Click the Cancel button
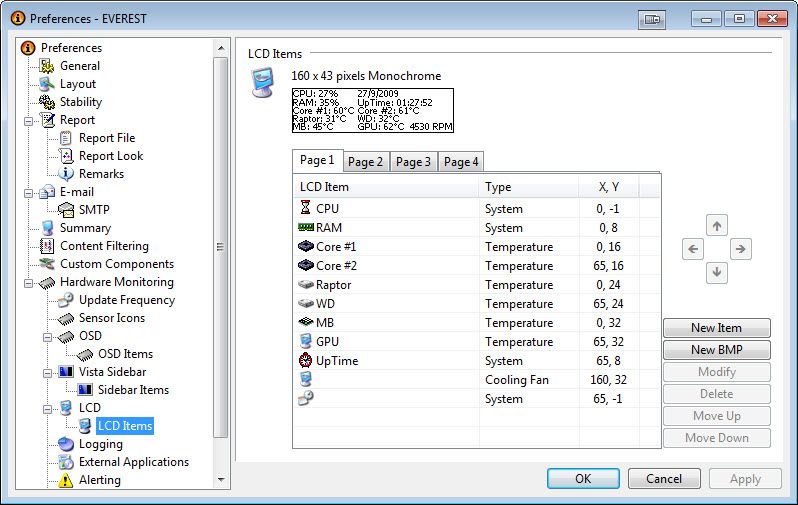798x505 pixels. click(664, 479)
